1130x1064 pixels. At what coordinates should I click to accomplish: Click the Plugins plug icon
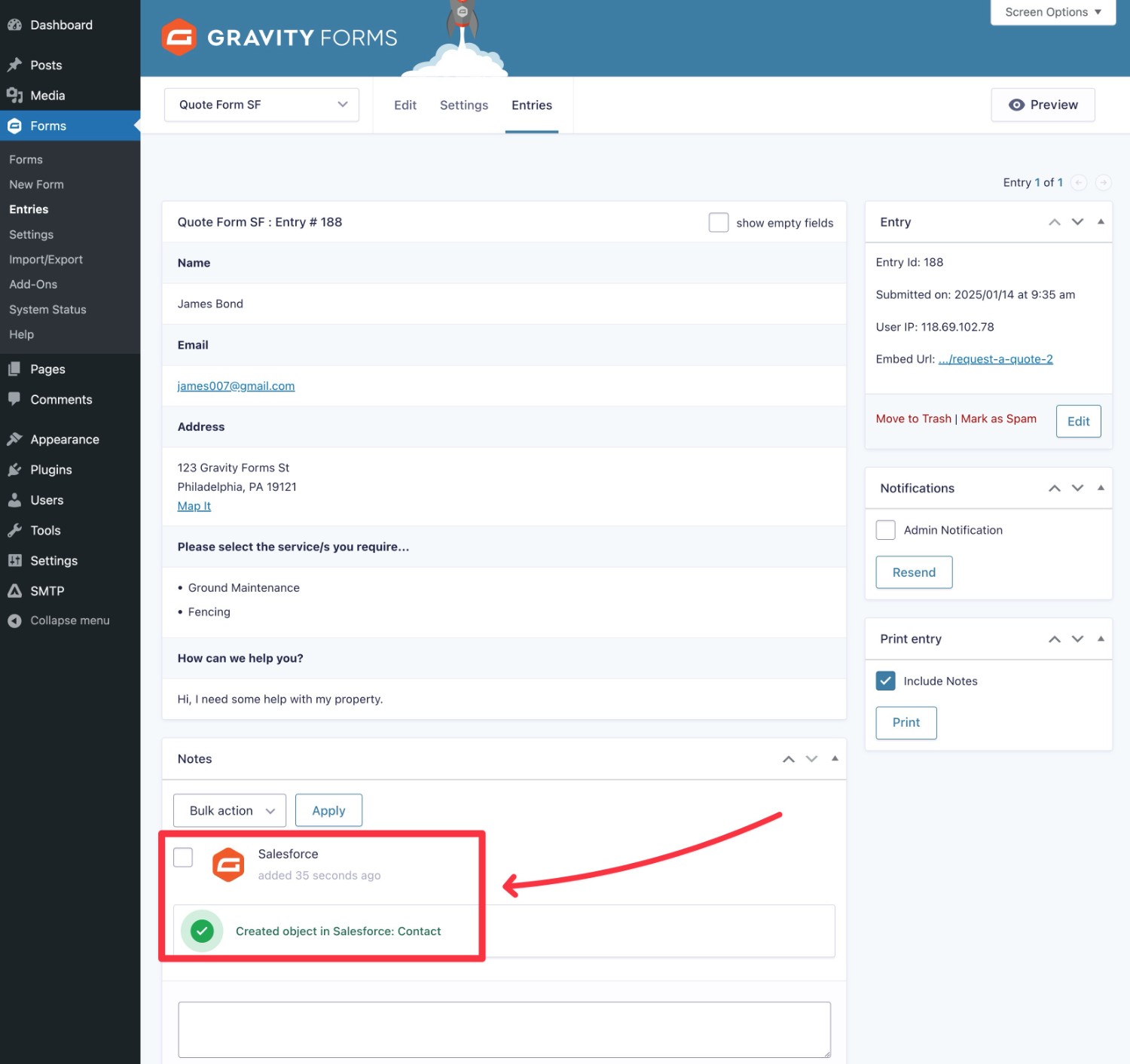[x=14, y=470]
